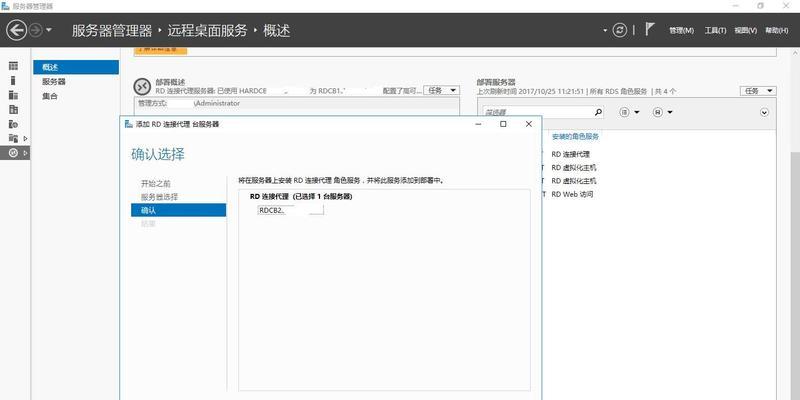Click the RDCB2 server entry in the wizard

tap(291, 210)
